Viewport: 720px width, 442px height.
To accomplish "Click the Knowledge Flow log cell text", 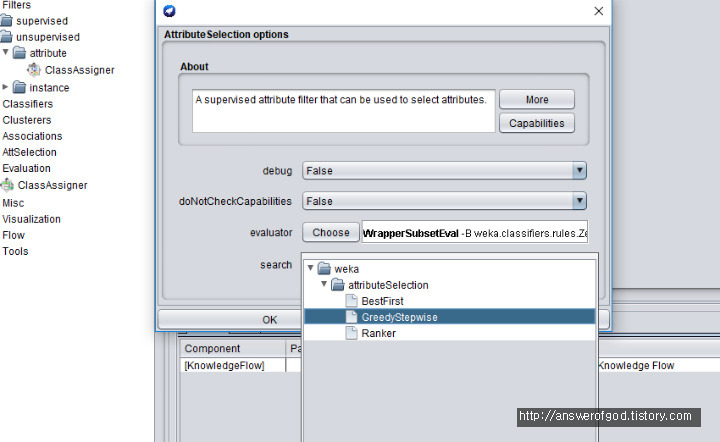I will click(x=636, y=365).
